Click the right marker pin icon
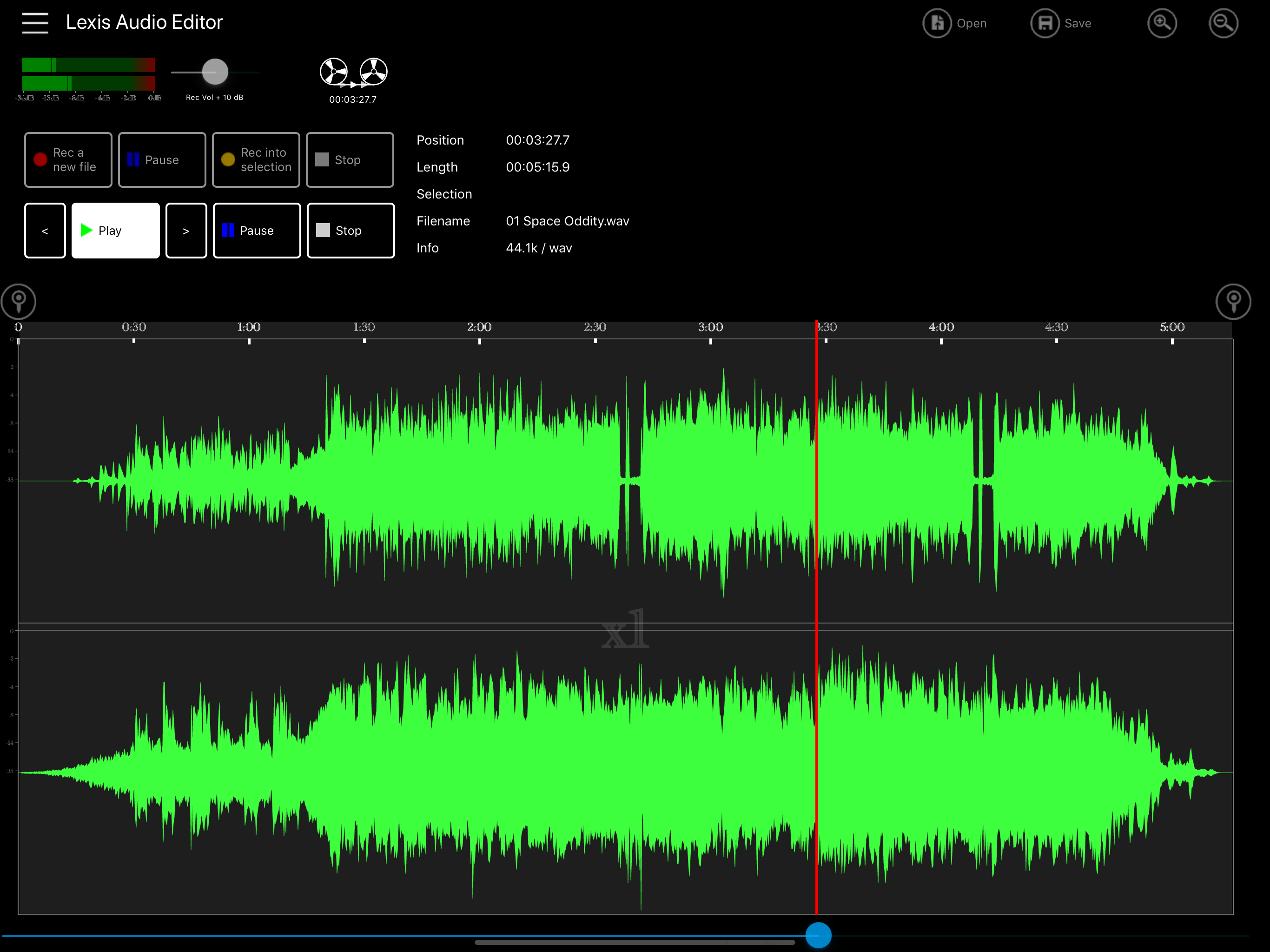This screenshot has width=1270, height=952. (x=1233, y=301)
